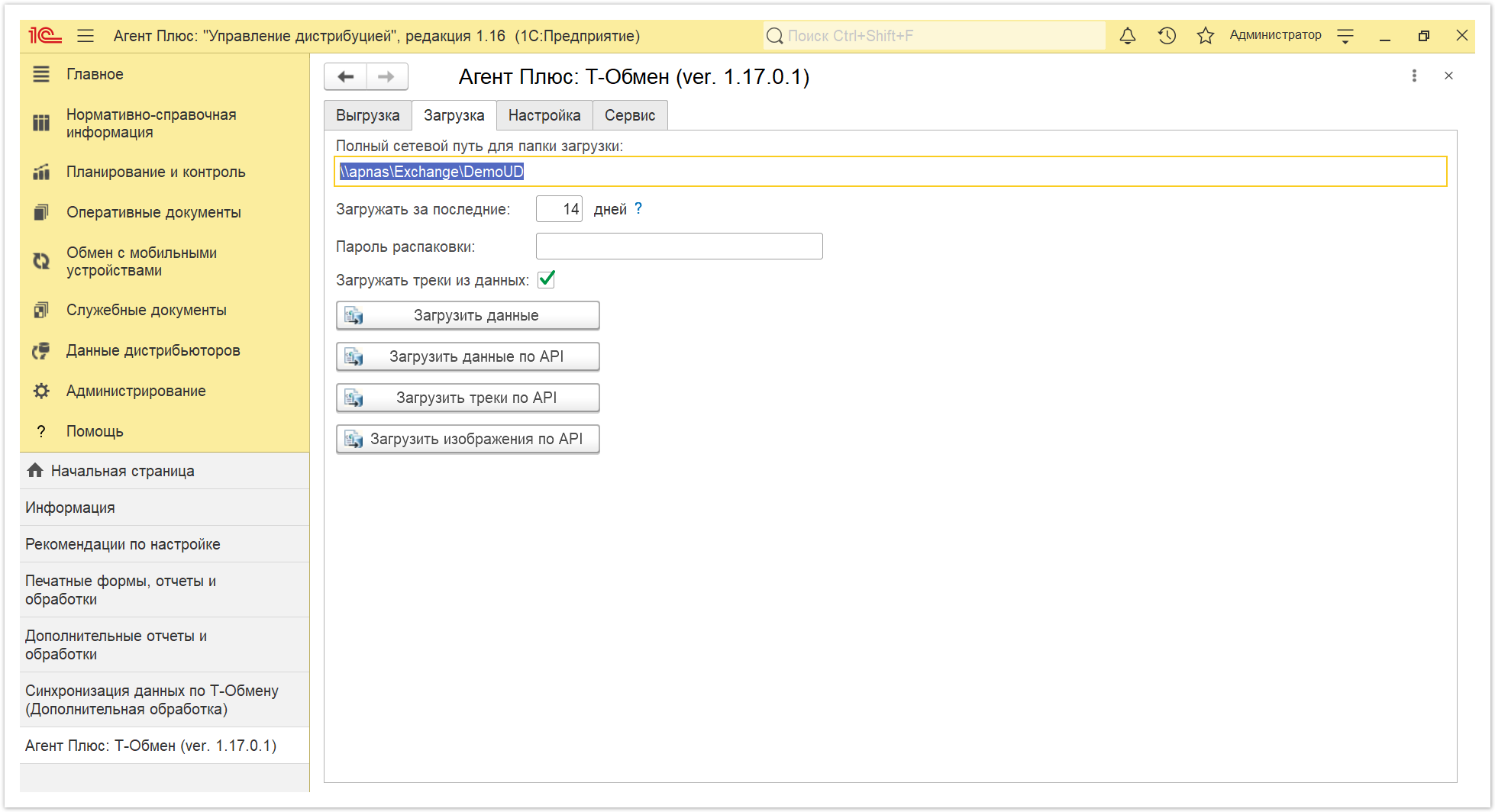Open Данные дистрибьюторов section
The width and height of the screenshot is (1495, 812).
tap(165, 350)
